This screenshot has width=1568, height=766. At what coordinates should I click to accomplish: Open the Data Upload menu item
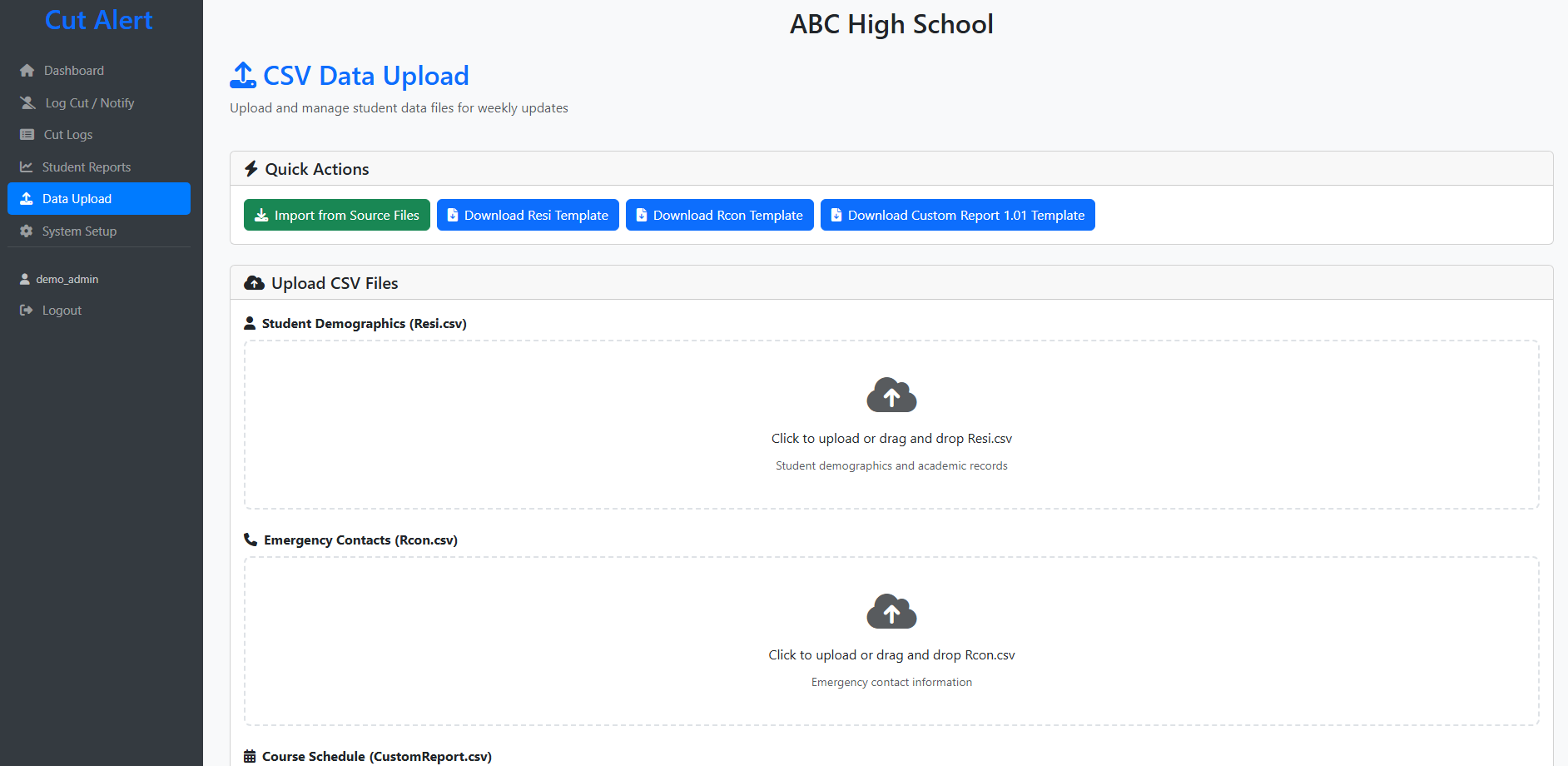[98, 199]
